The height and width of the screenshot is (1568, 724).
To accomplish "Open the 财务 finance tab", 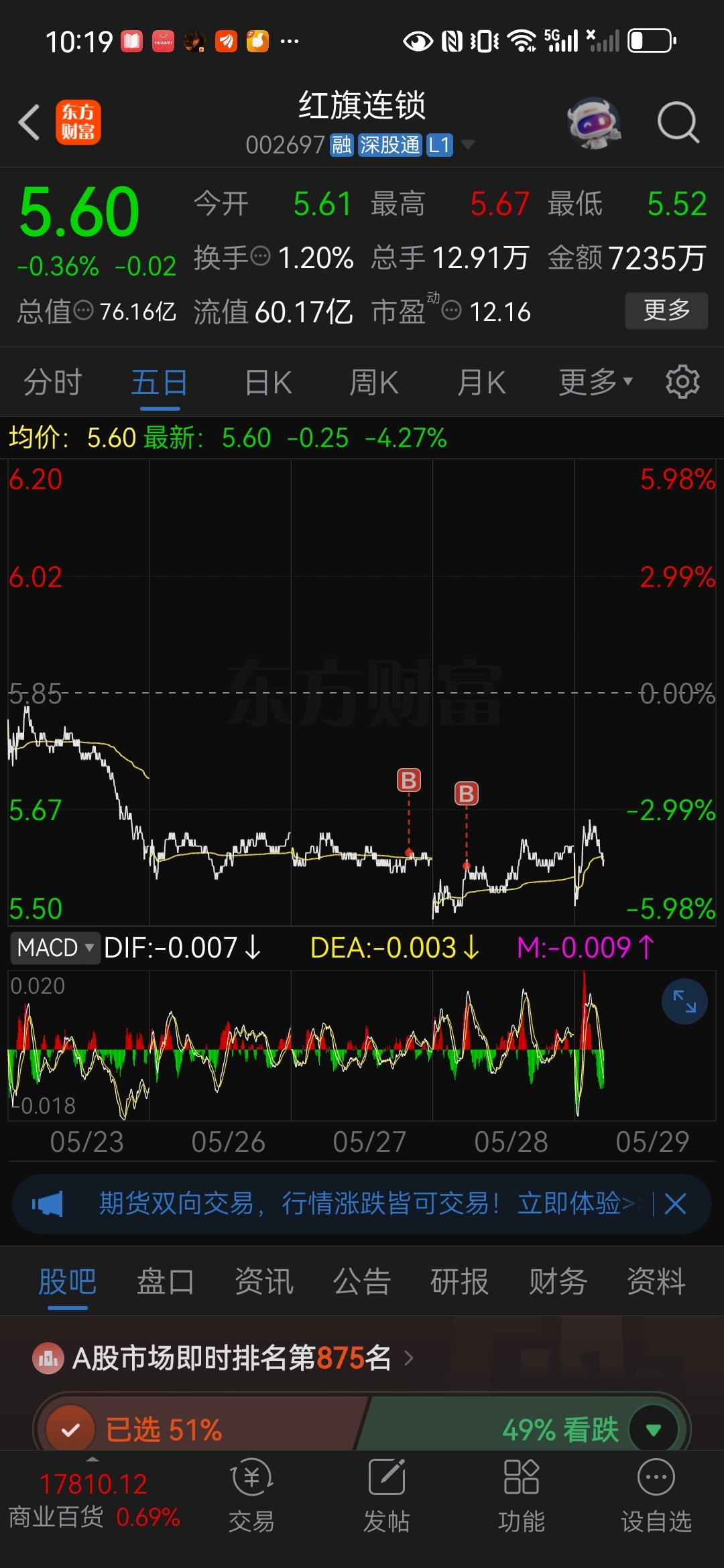I will [558, 1282].
